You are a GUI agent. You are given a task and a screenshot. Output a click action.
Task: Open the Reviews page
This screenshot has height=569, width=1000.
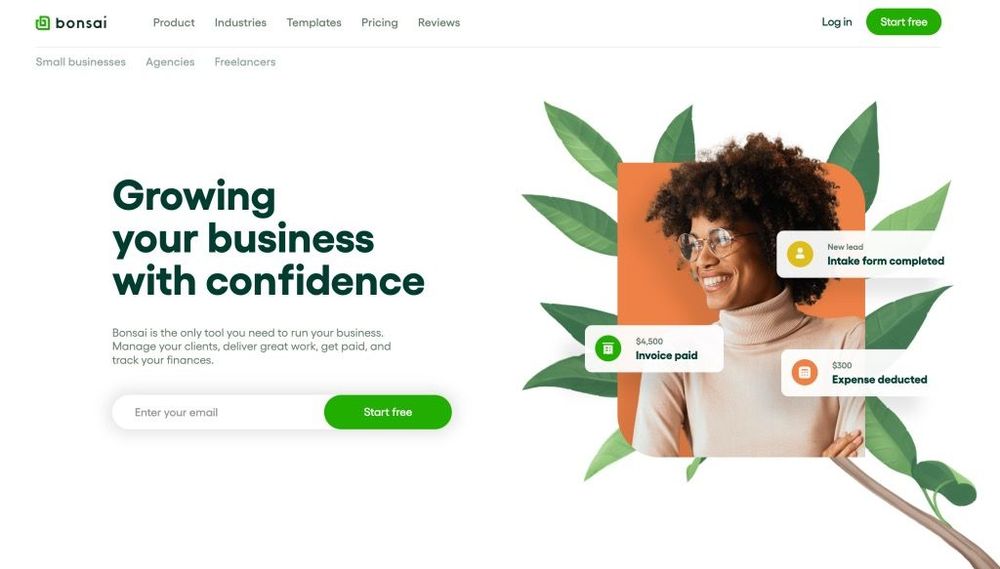click(x=439, y=22)
